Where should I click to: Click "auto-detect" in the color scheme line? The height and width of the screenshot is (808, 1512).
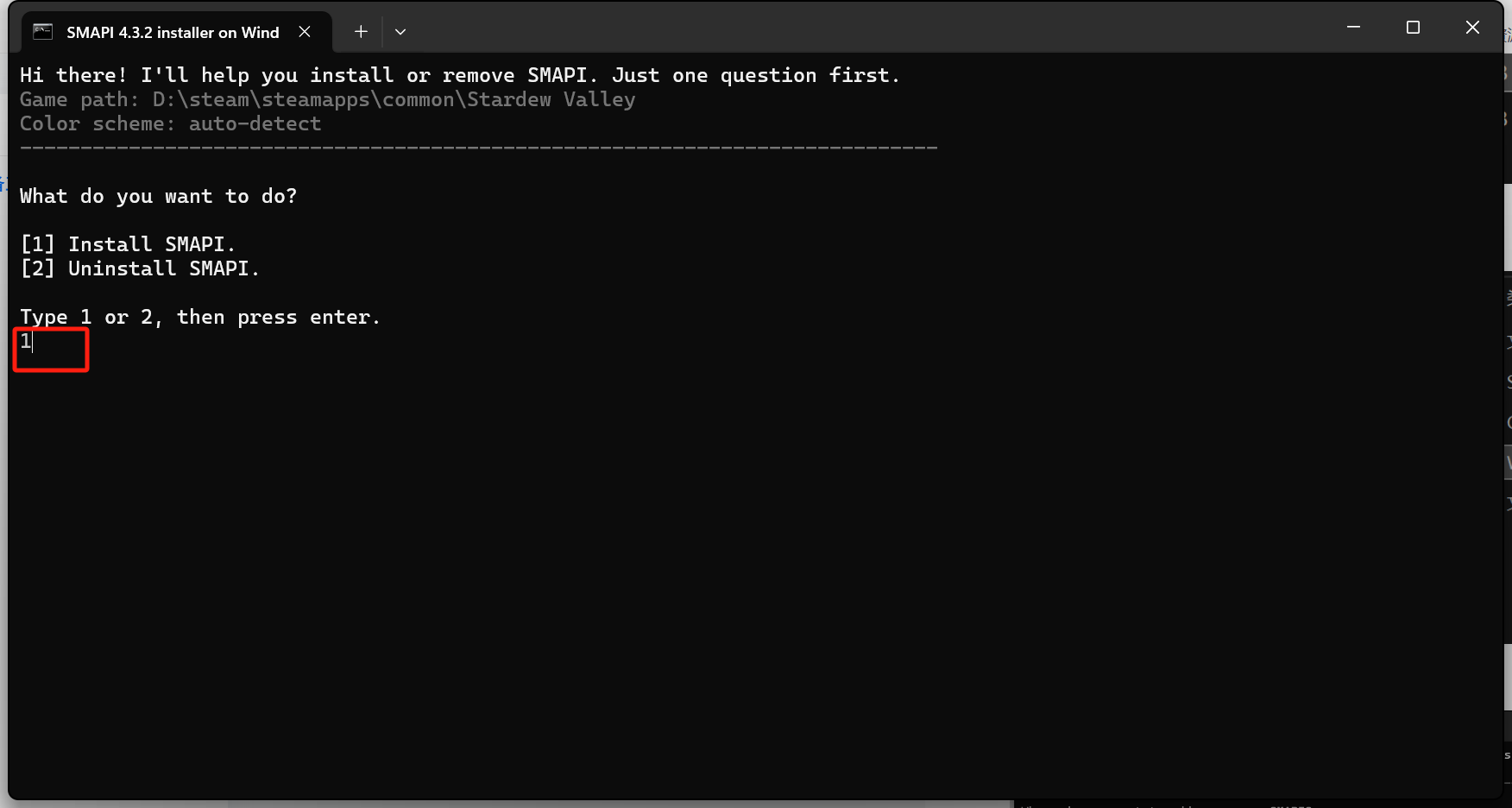pyautogui.click(x=255, y=124)
